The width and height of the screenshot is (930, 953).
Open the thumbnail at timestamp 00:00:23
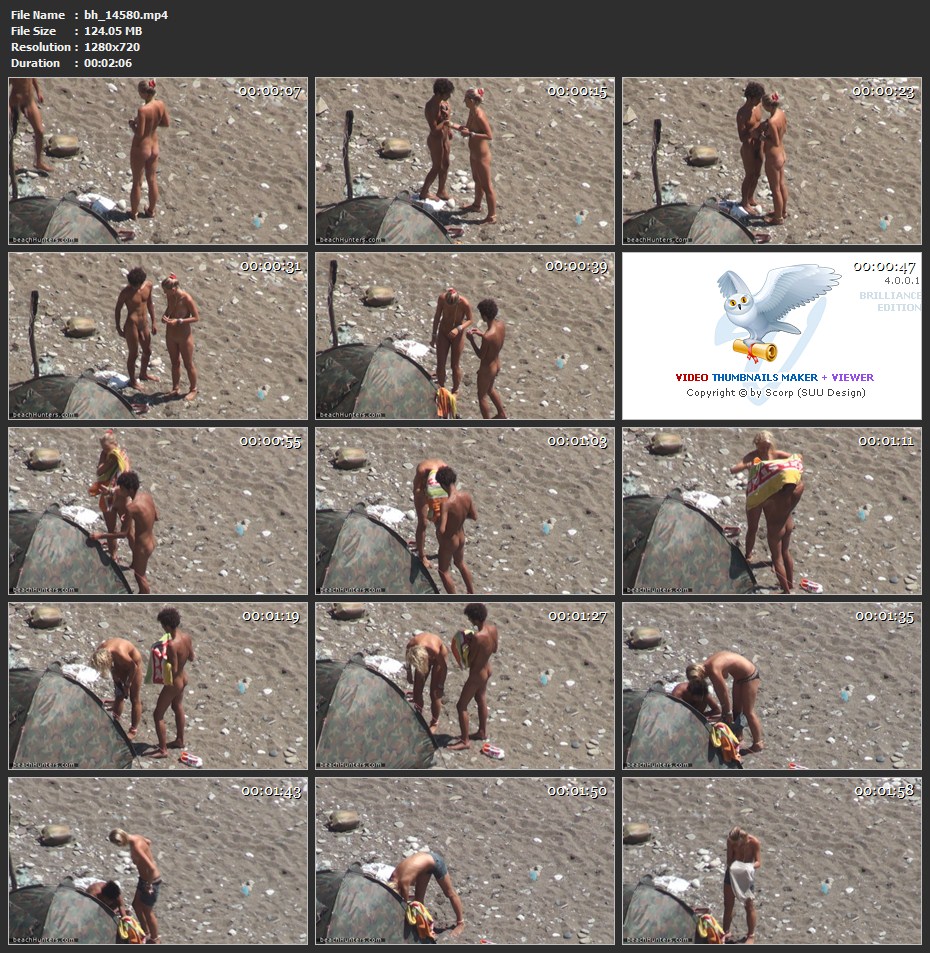click(x=771, y=161)
